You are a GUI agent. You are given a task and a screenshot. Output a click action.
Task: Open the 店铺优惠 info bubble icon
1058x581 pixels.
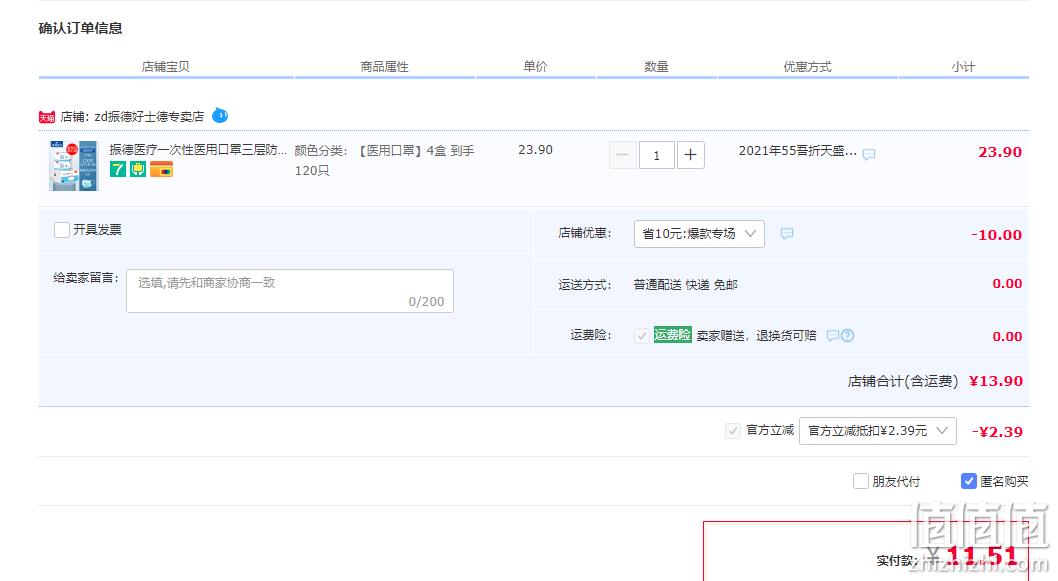point(787,233)
